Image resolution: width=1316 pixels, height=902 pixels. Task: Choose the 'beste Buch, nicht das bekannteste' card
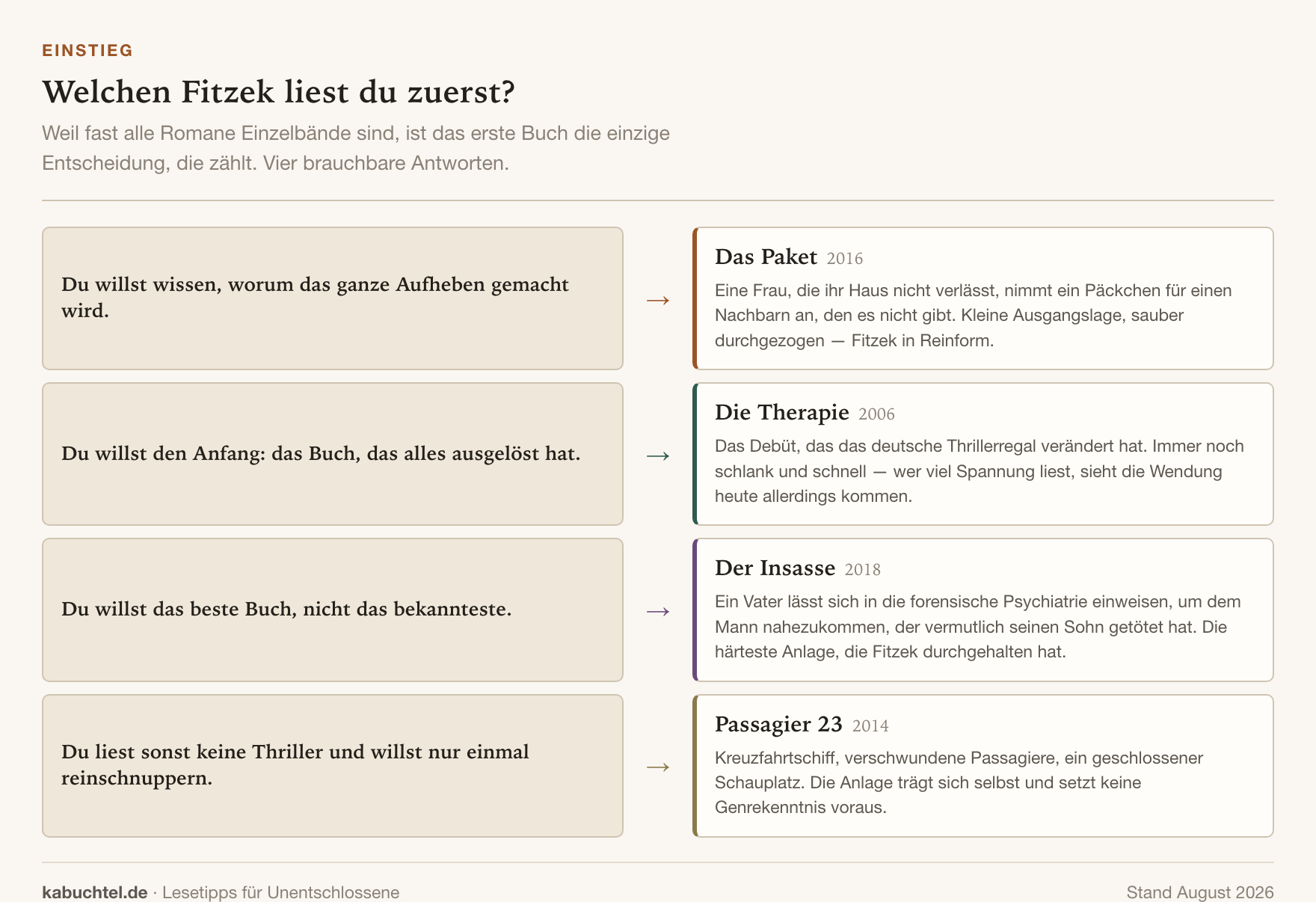333,610
